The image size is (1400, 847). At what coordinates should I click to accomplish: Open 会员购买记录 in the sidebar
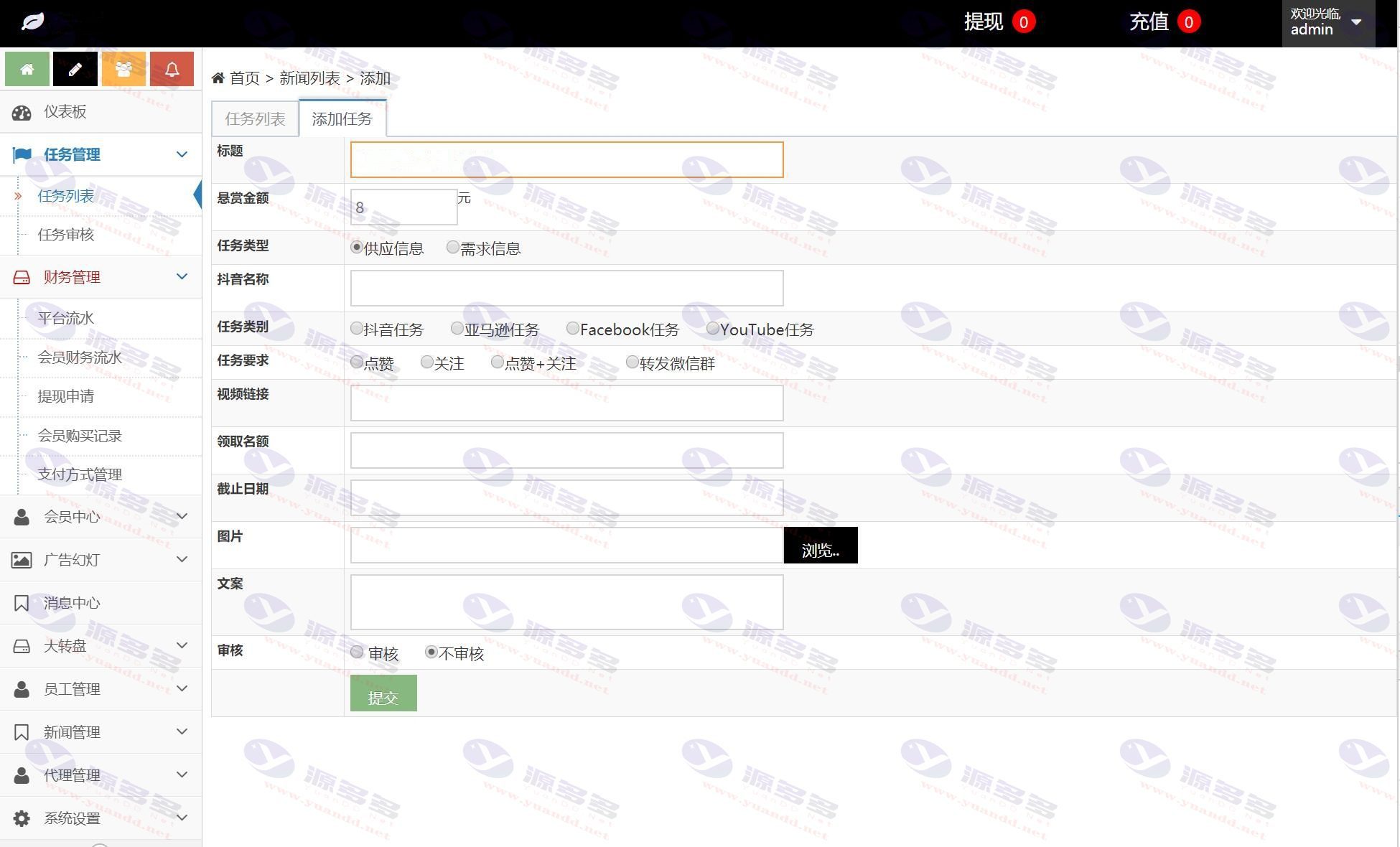pyautogui.click(x=80, y=436)
